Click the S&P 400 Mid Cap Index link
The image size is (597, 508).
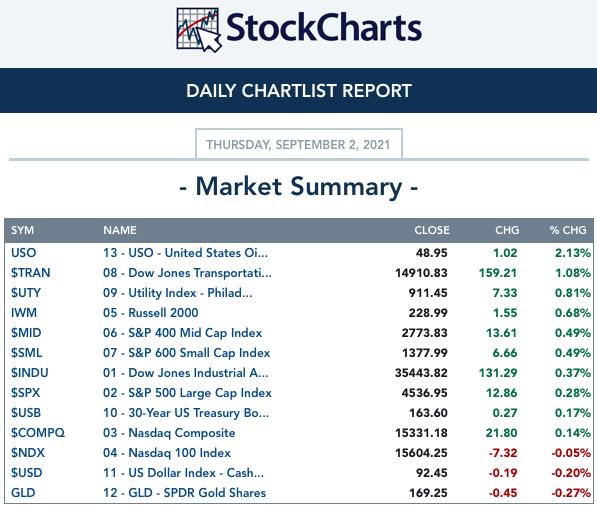click(182, 333)
